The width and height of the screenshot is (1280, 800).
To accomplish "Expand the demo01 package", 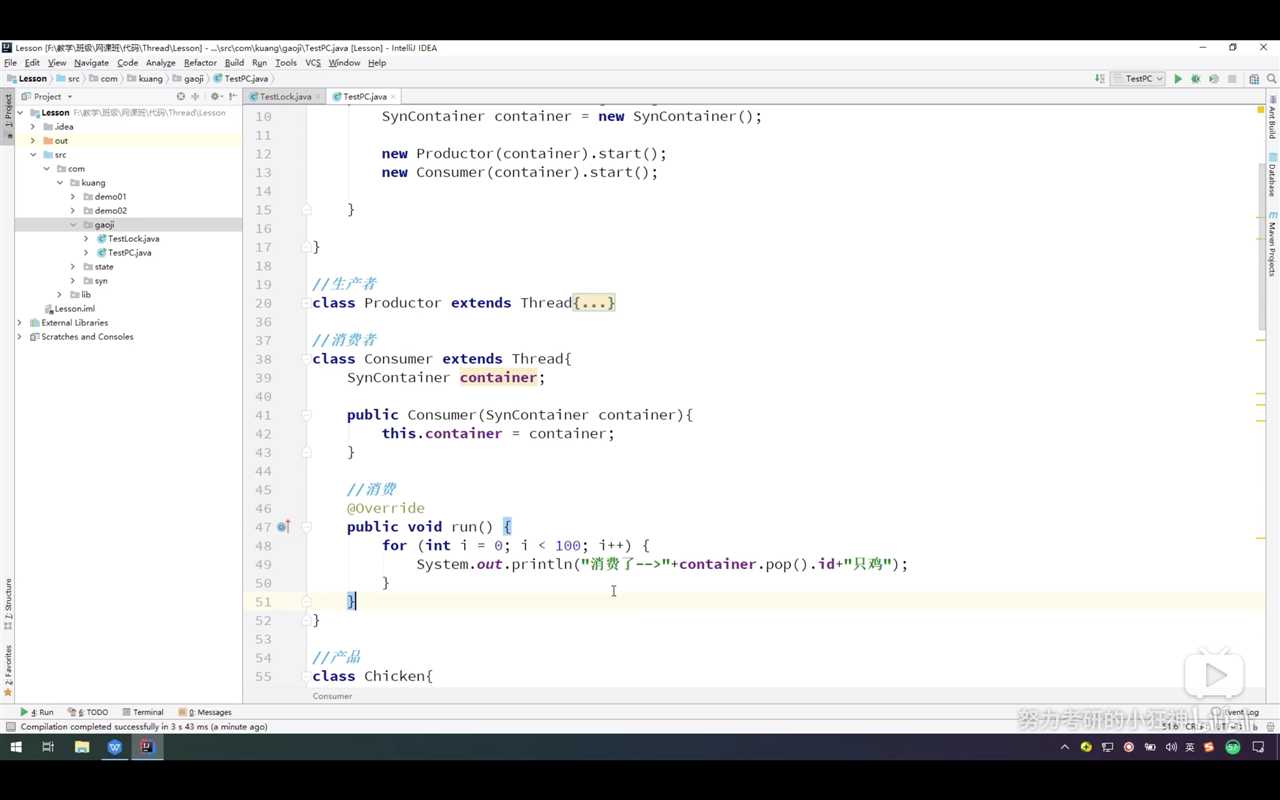I will 73,197.
